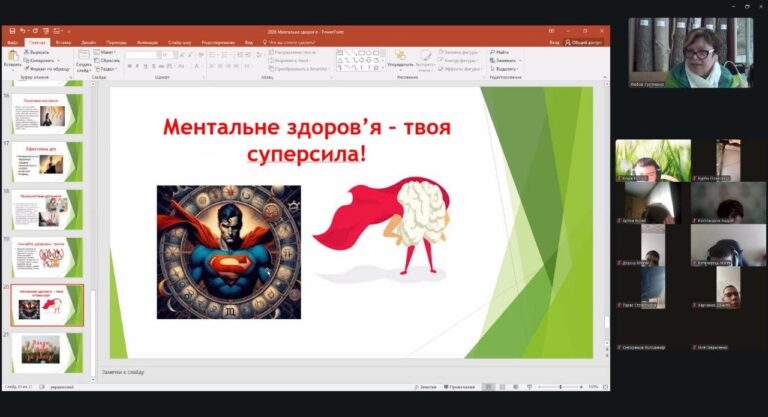Expand the Replace (Заменить) dropdown
Viewport: 768px width, 417px height.
point(506,60)
